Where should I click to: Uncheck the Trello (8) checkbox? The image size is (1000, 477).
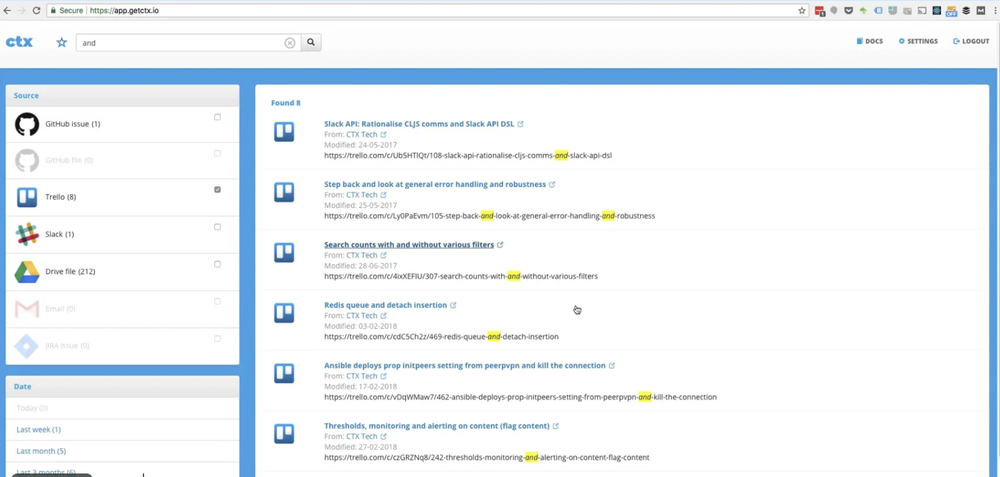click(217, 190)
